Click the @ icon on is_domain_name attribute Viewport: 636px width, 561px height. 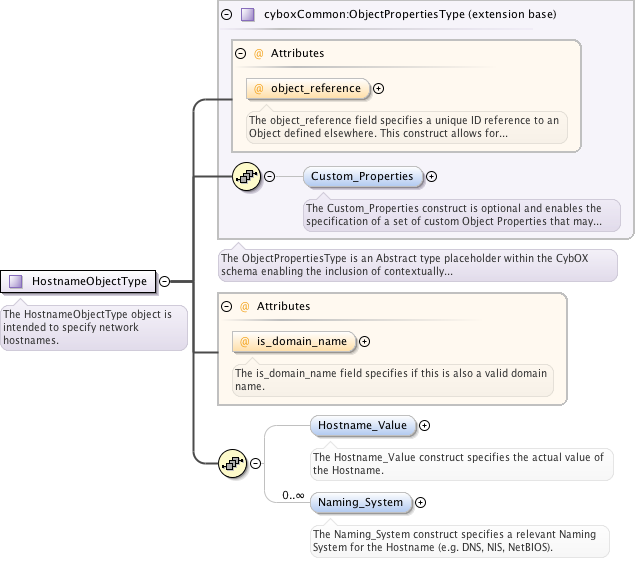tap(245, 342)
